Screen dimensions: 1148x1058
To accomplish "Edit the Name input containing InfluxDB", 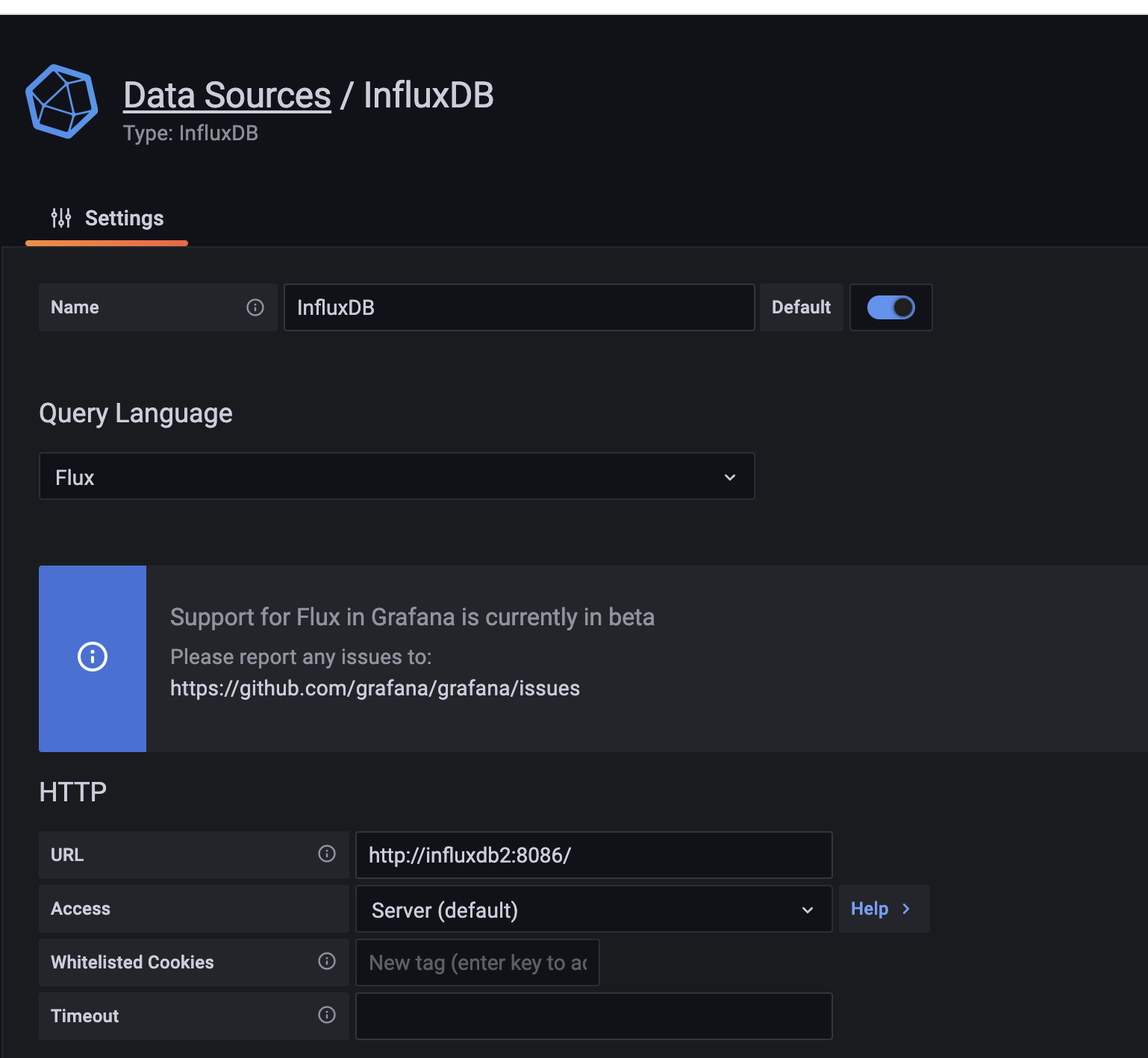I will pos(520,307).
